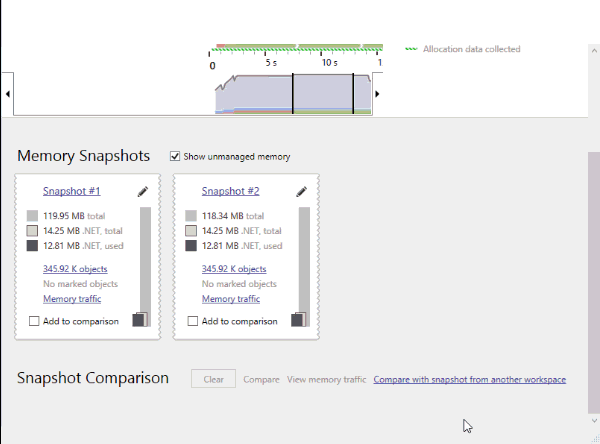Open Compare with snapshot from another workspace
This screenshot has height=444, width=600.
point(470,380)
